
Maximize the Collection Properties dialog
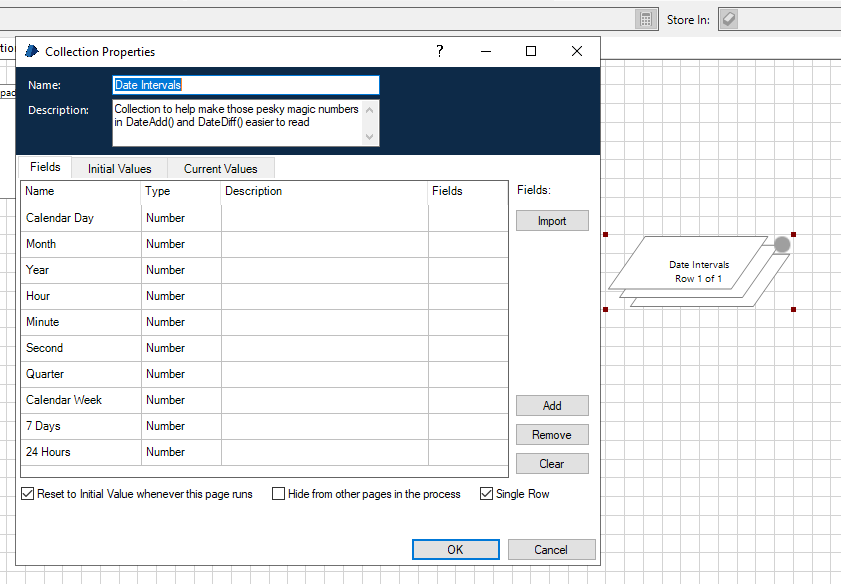(x=531, y=51)
